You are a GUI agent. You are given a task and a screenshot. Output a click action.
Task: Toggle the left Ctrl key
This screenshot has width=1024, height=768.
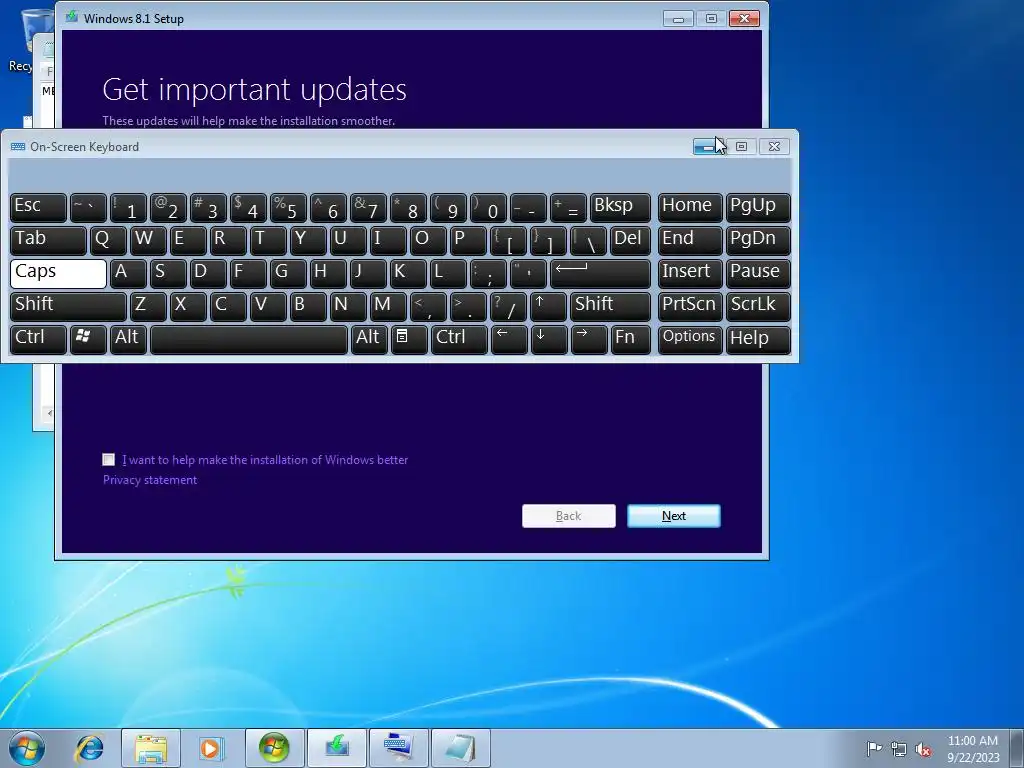tap(38, 339)
